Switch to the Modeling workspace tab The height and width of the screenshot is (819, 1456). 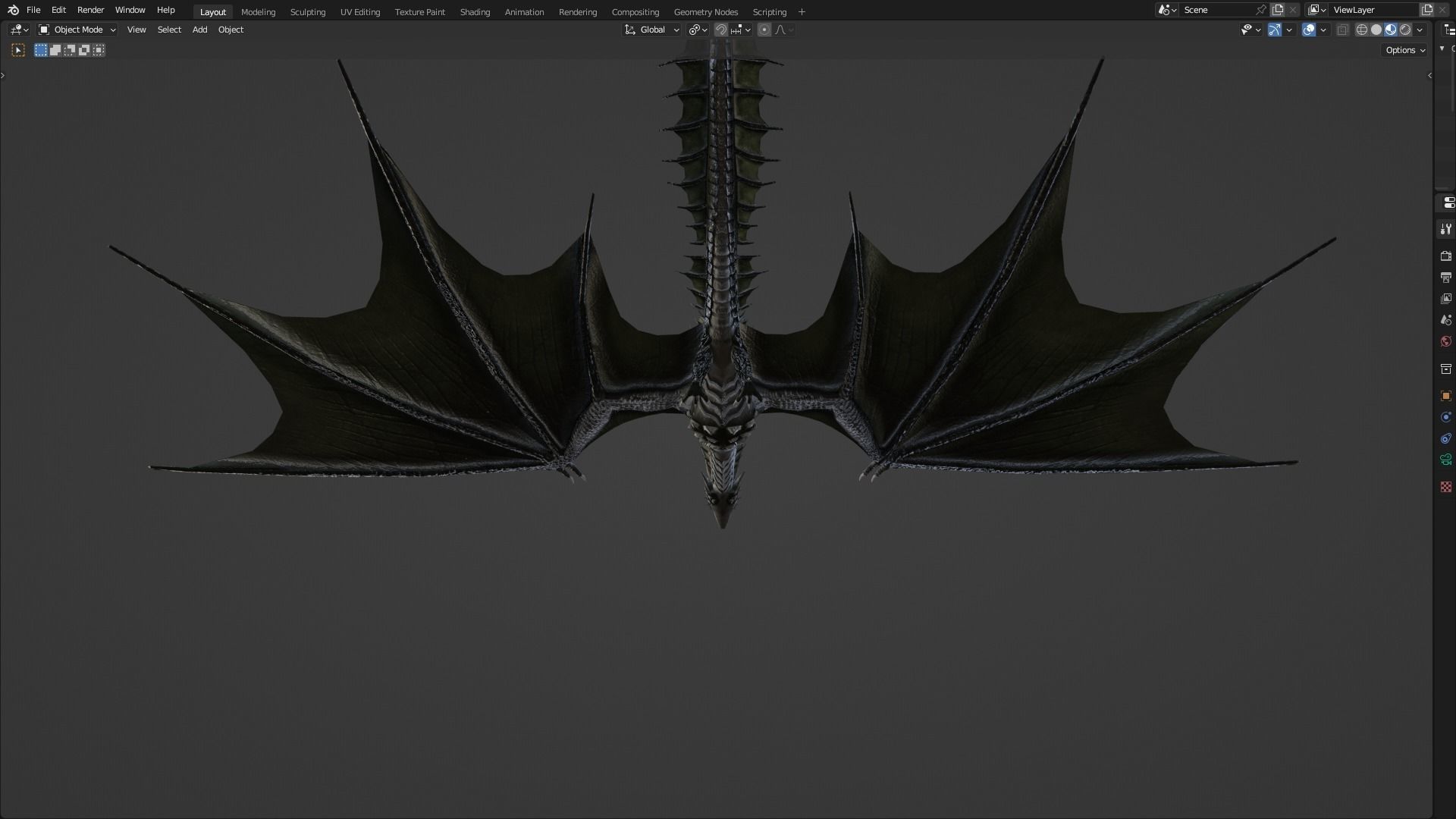tap(258, 12)
